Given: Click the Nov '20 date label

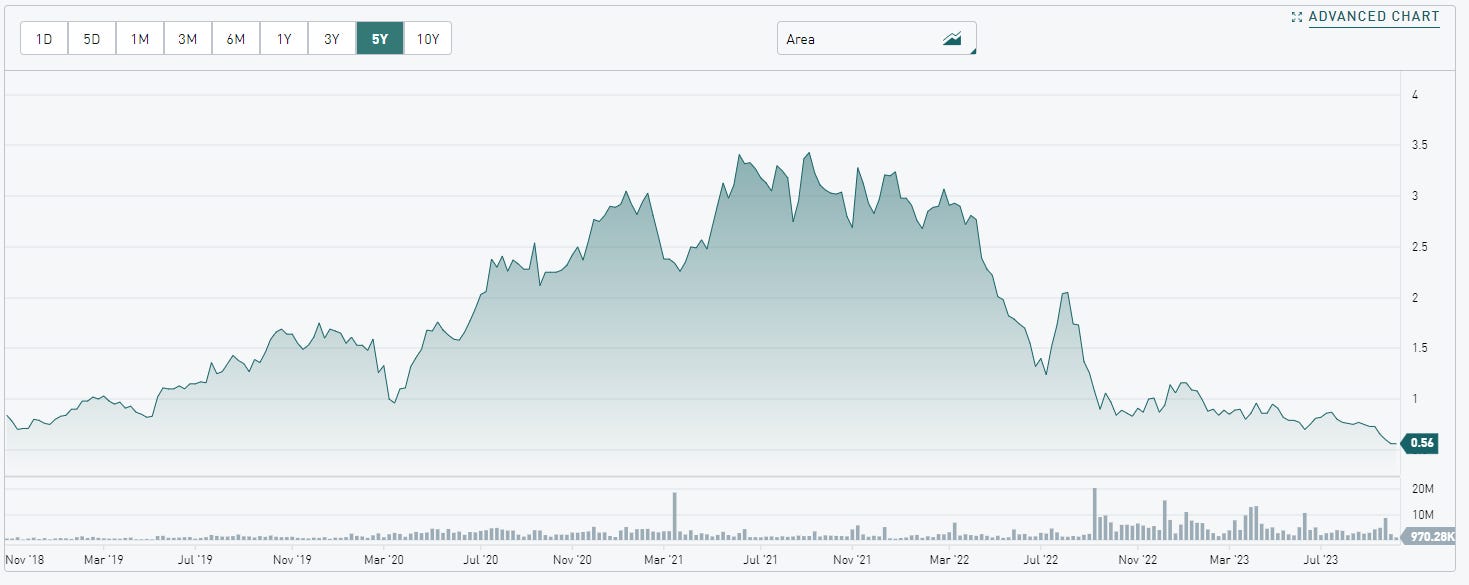Looking at the screenshot, I should pyautogui.click(x=572, y=560).
